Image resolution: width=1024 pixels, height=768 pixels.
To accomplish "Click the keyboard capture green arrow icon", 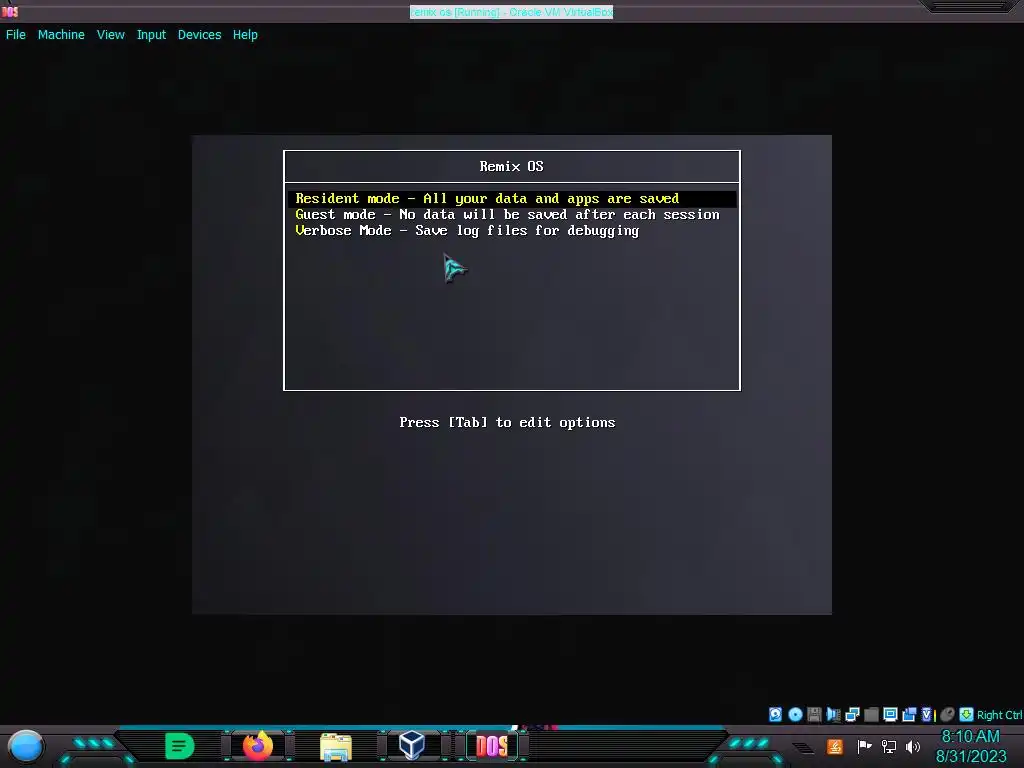I will click(967, 714).
